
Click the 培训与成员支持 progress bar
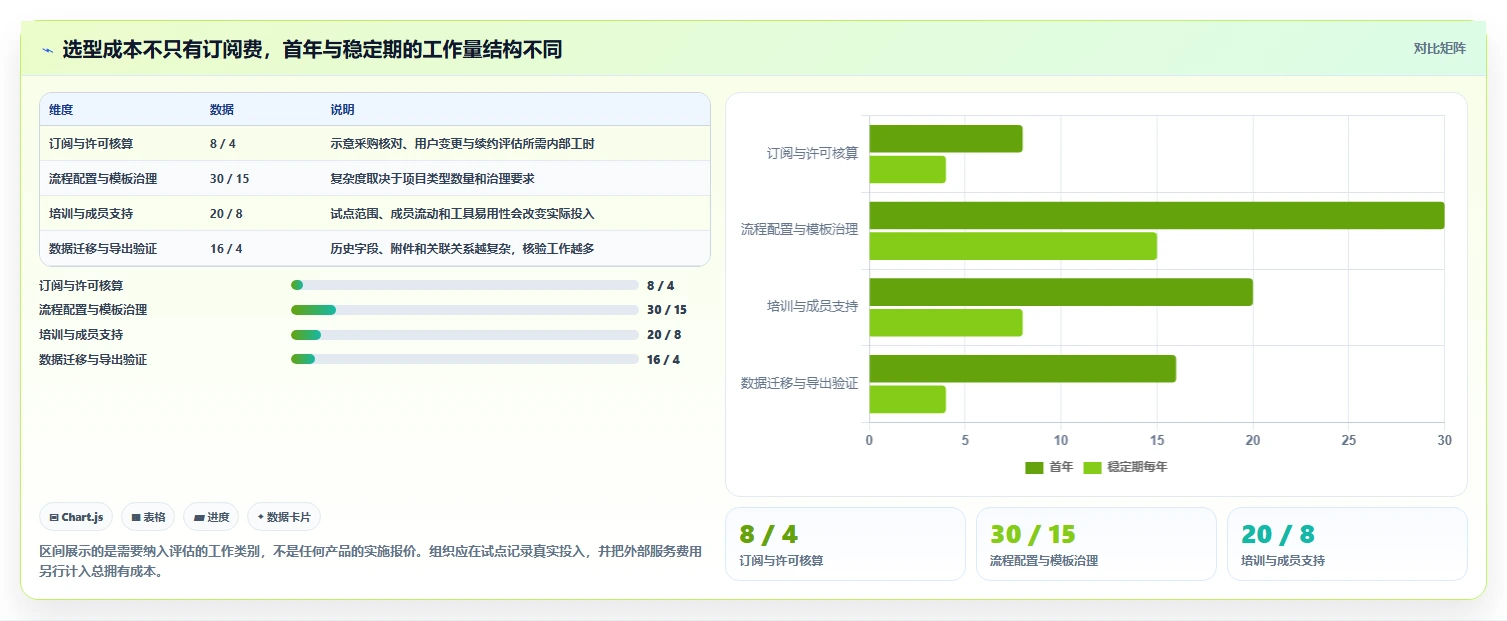464,335
